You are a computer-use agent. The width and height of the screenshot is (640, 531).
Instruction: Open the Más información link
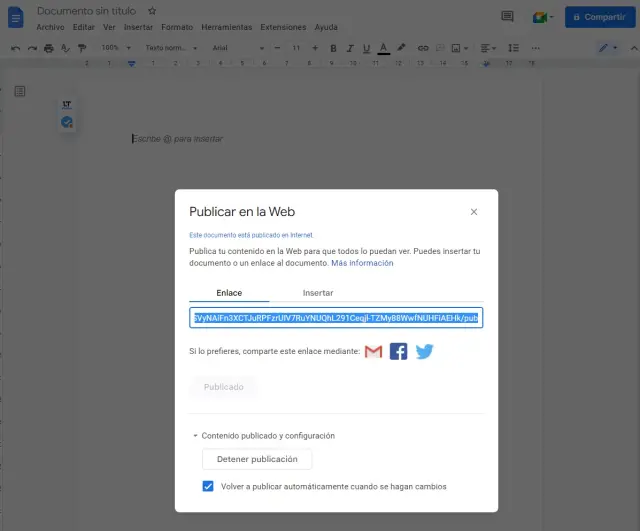click(x=362, y=263)
